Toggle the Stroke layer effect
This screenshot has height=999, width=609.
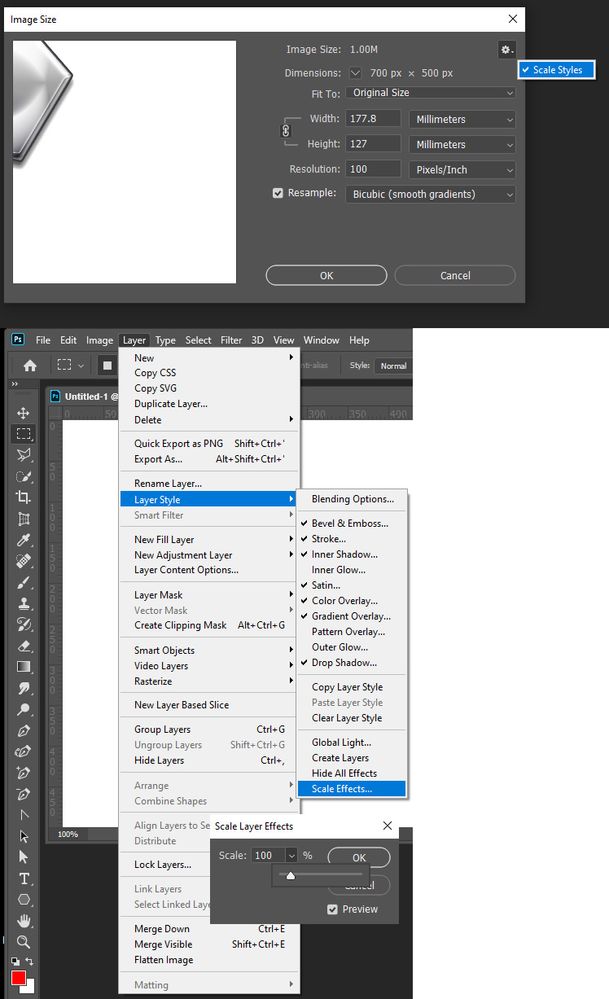tap(352, 539)
